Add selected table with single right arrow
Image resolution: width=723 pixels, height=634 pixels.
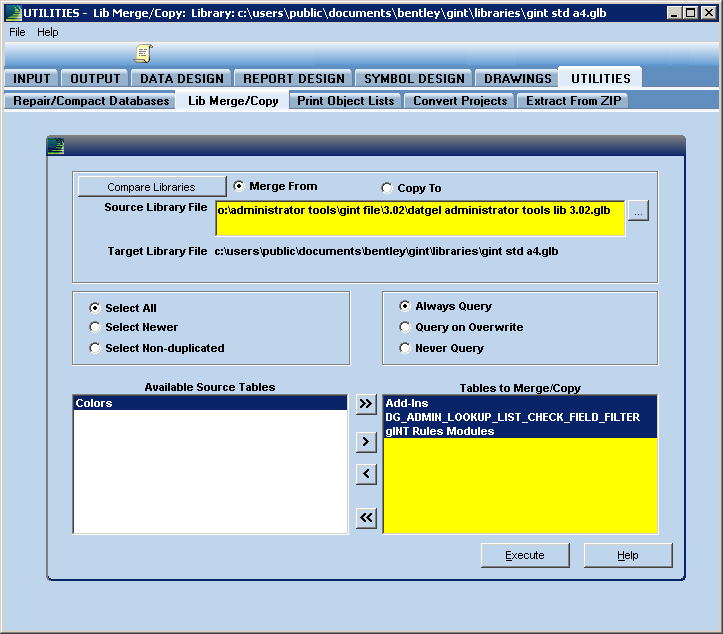click(366, 439)
